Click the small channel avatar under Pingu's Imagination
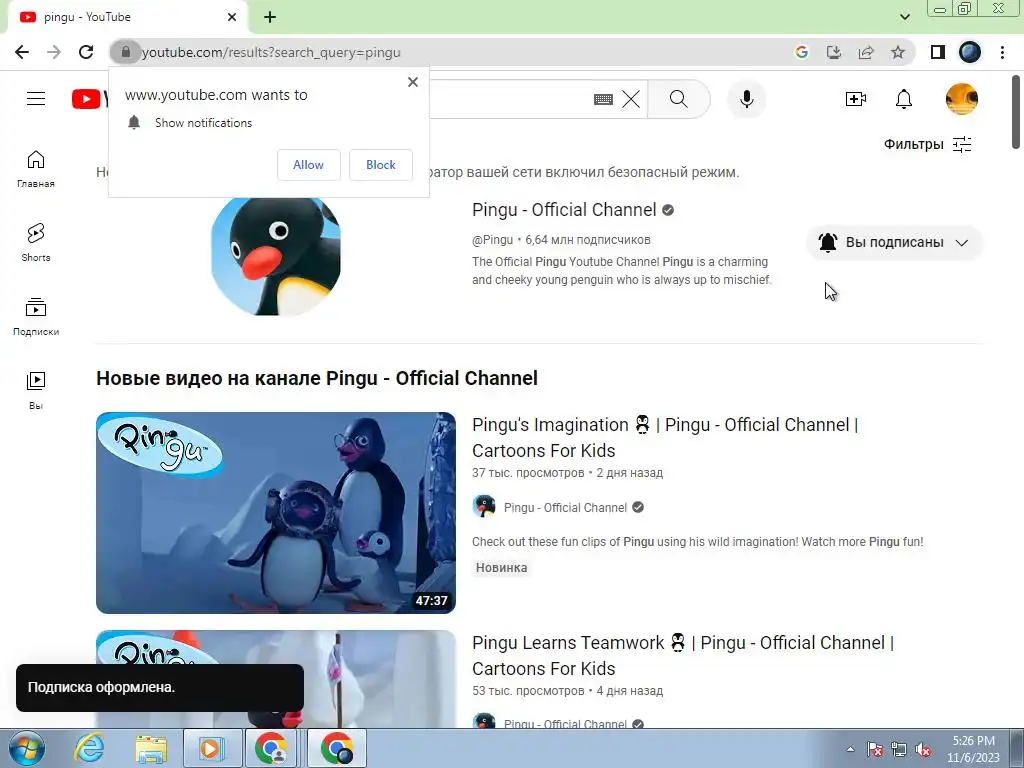The width and height of the screenshot is (1024, 768). 484,507
